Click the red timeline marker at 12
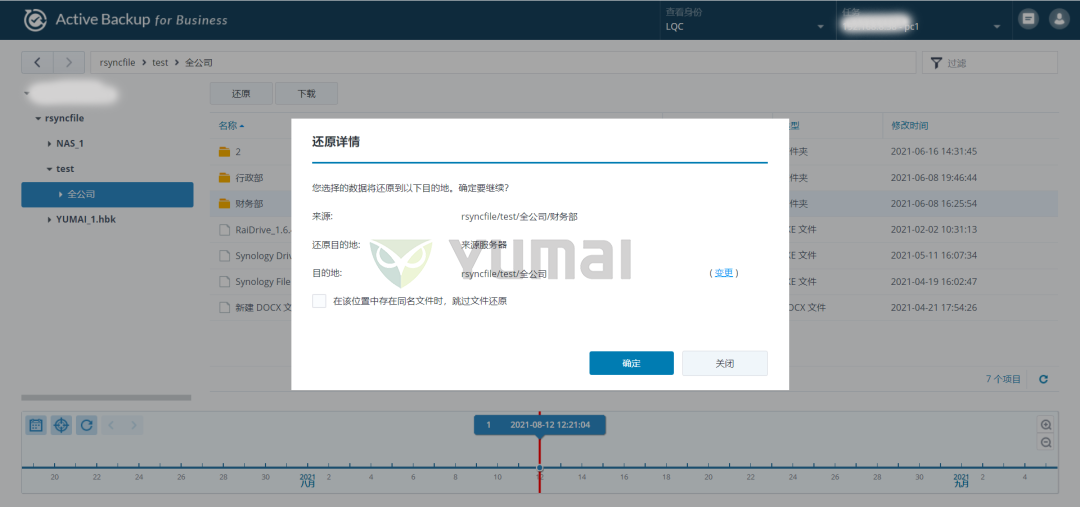This screenshot has width=1080, height=507. (x=540, y=468)
